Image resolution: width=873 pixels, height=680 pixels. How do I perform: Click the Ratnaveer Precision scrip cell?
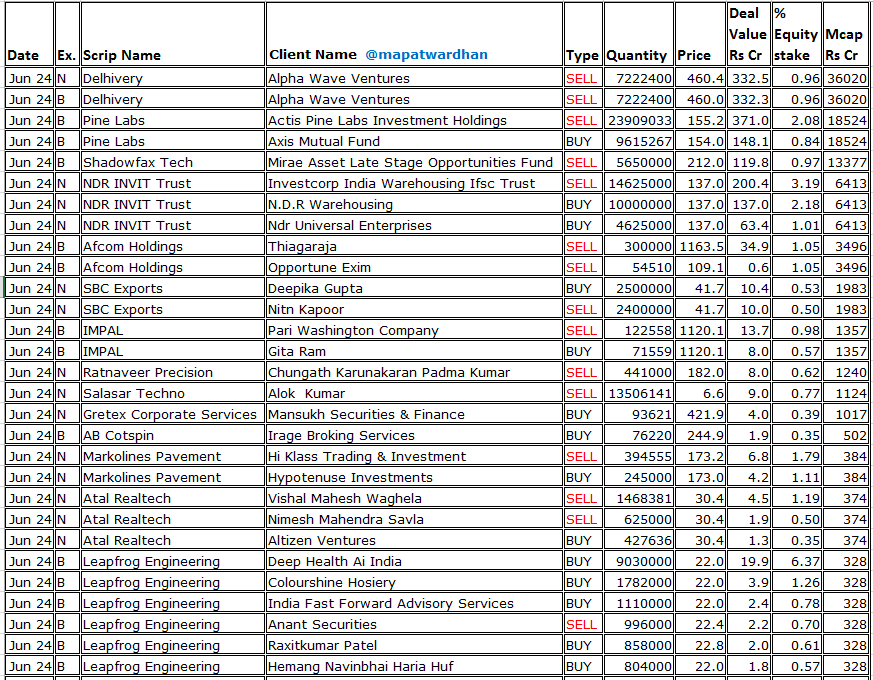[173, 373]
